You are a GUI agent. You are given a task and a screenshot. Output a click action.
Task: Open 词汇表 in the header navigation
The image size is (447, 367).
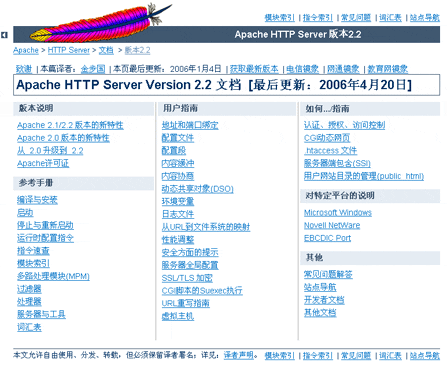pos(390,18)
